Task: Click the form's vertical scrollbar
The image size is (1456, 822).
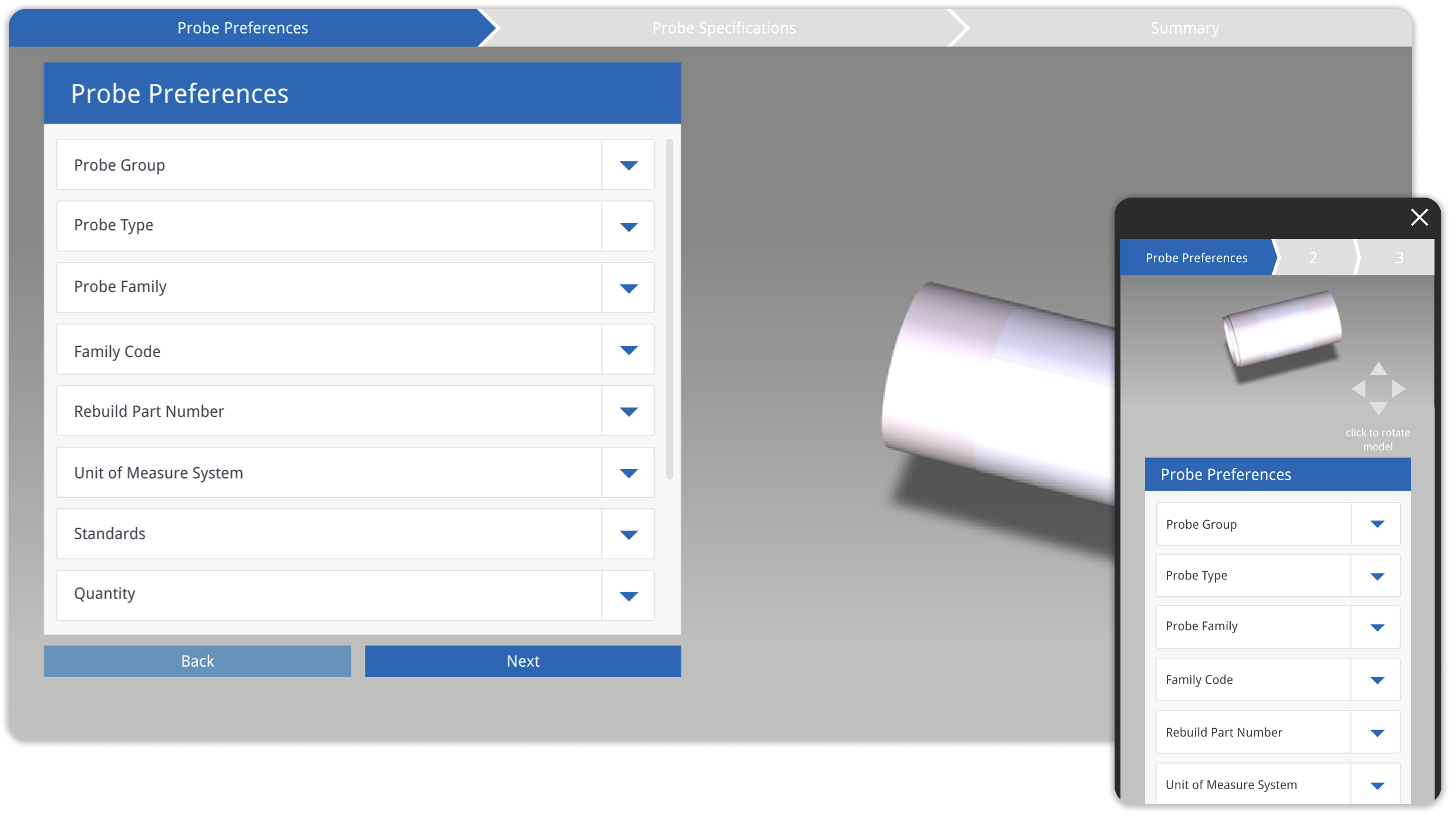Action: pos(669,309)
